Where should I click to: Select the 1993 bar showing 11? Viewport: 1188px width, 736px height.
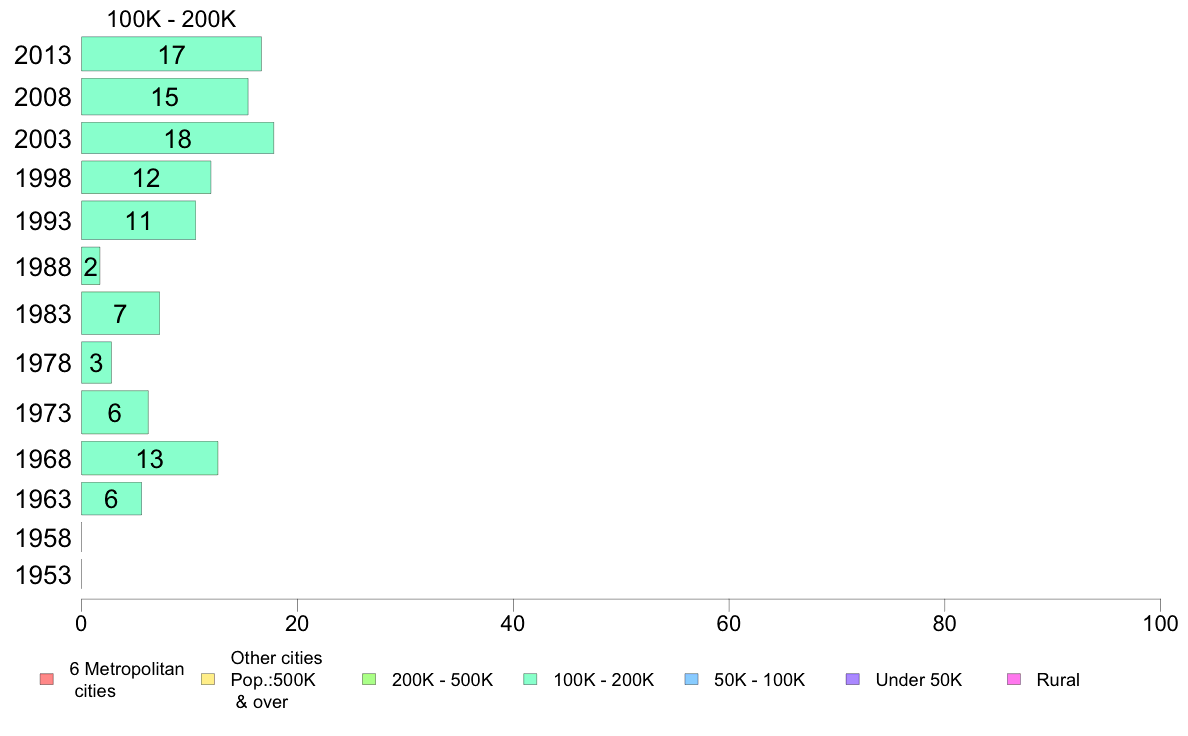139,221
